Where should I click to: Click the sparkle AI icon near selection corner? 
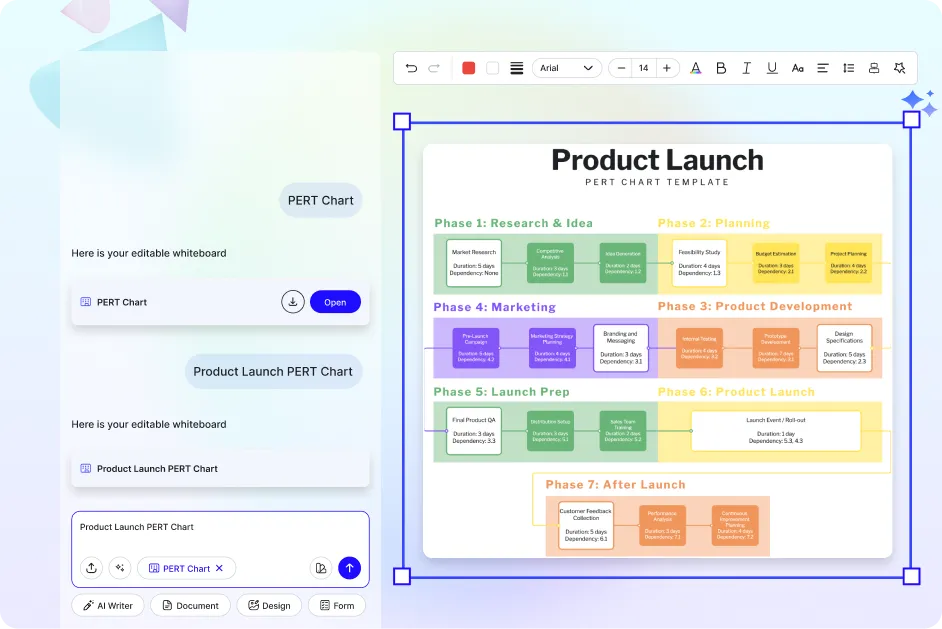(919, 102)
